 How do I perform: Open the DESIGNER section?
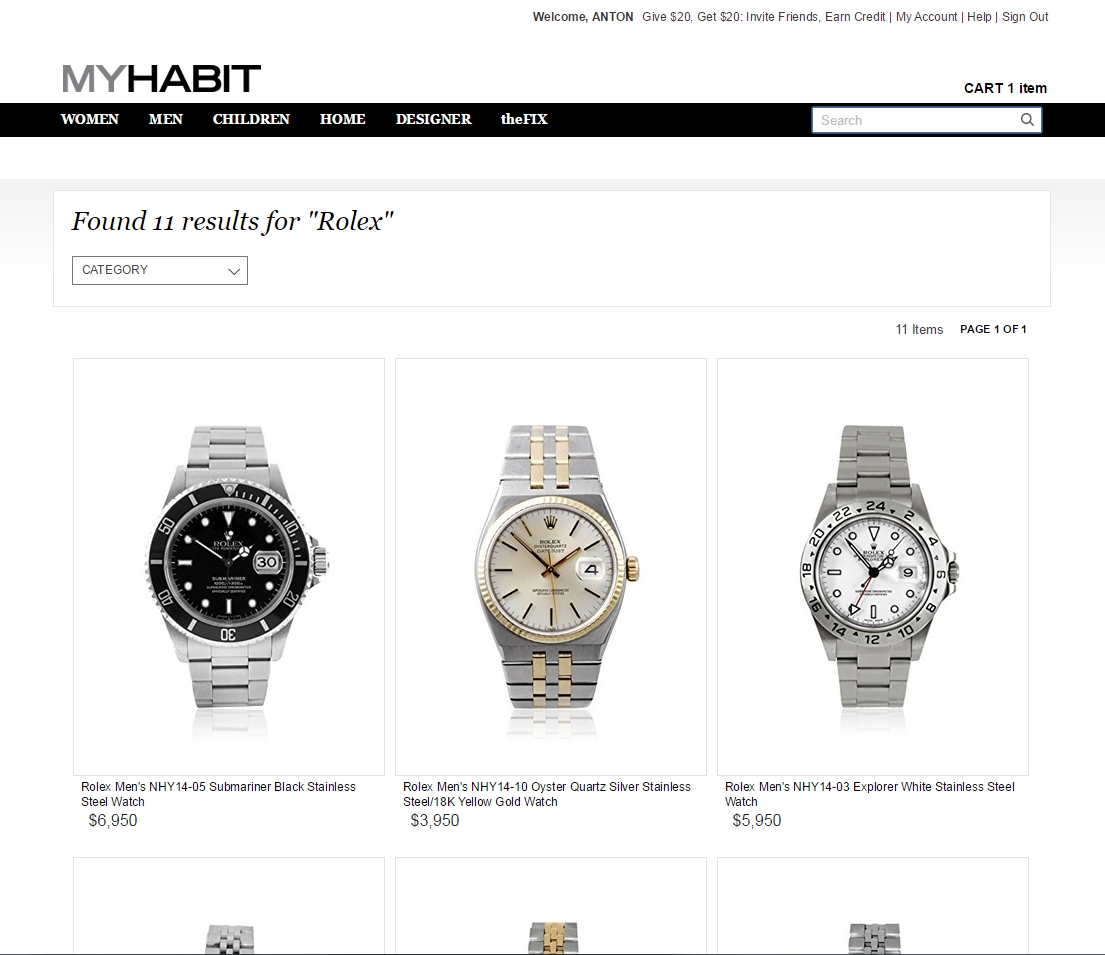[433, 119]
